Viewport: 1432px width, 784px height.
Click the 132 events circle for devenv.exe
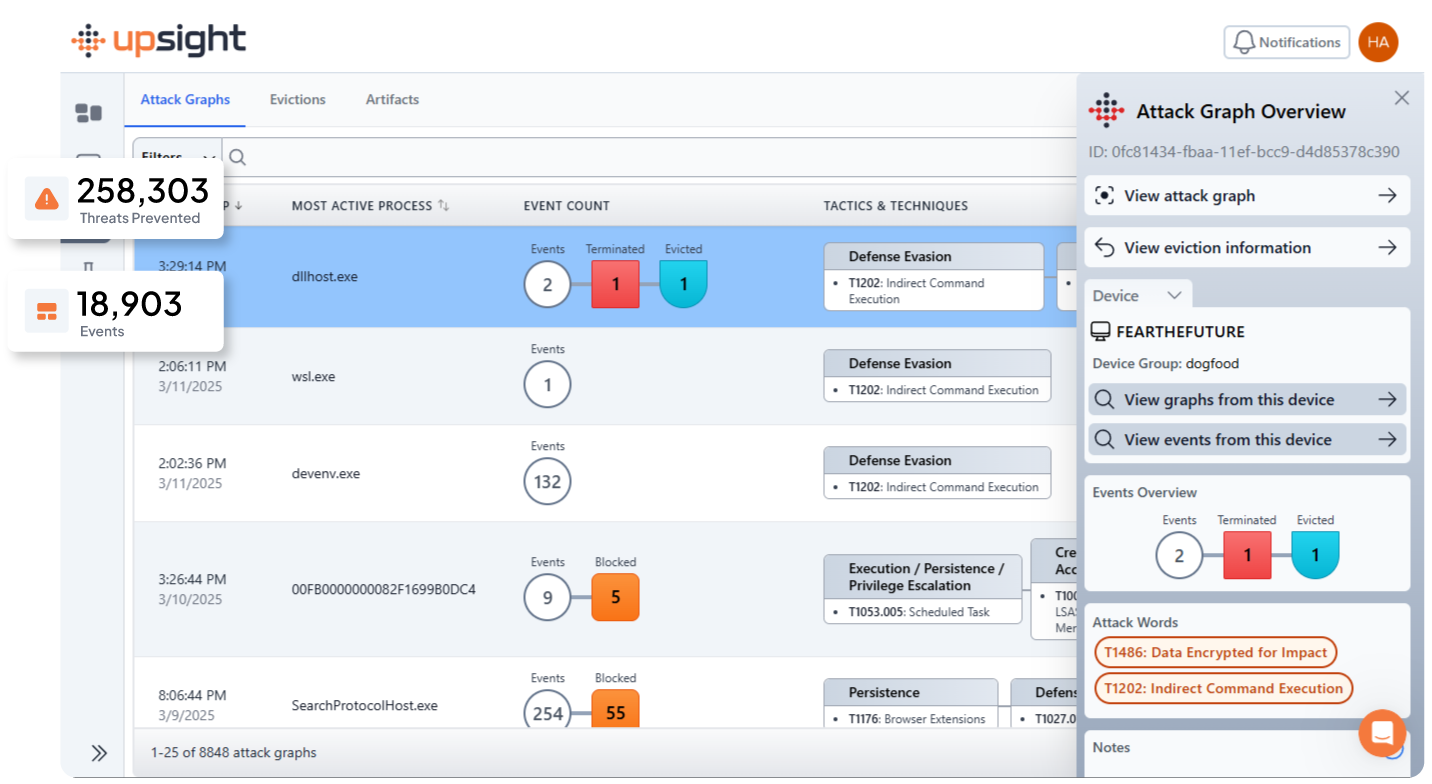tap(547, 482)
